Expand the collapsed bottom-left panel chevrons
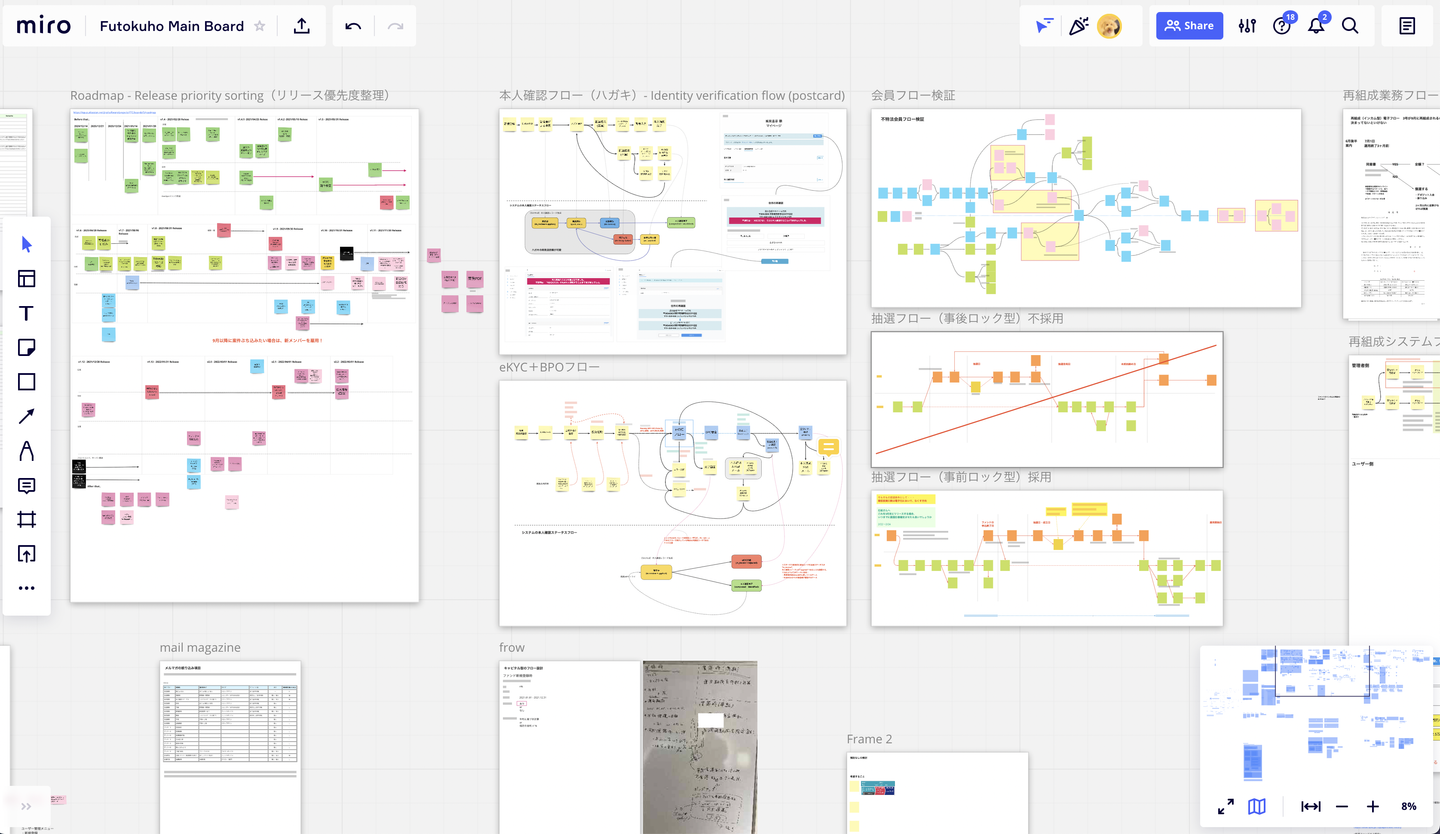The width and height of the screenshot is (1440, 834). (x=26, y=806)
